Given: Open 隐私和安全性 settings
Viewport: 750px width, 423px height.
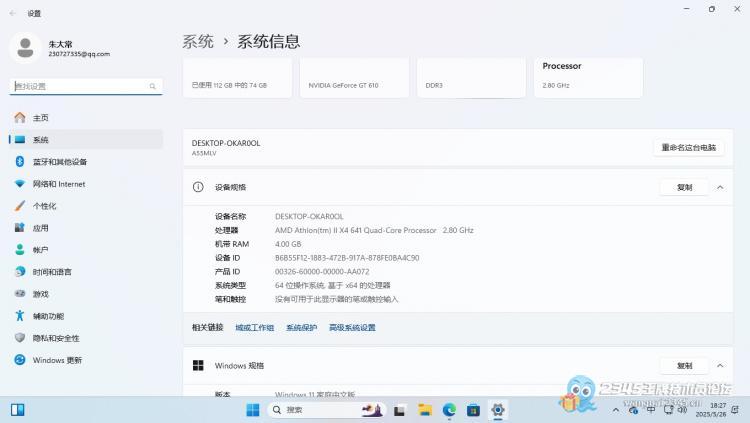Looking at the screenshot, I should click(x=86, y=338).
